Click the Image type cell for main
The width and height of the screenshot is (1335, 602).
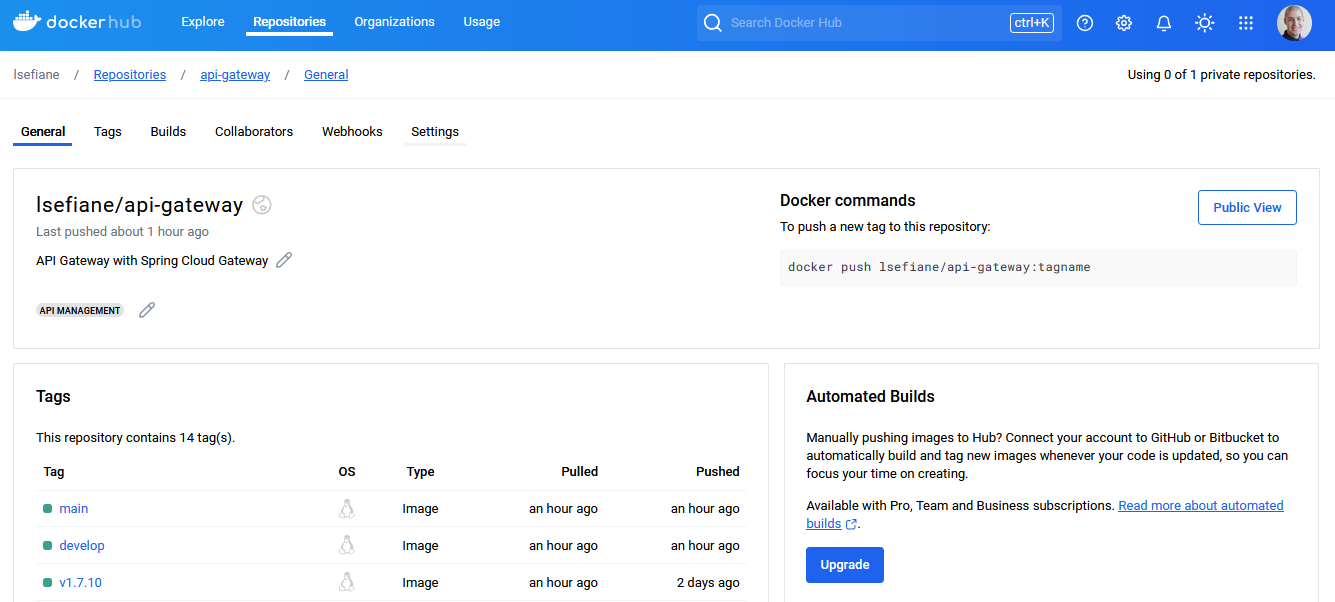(421, 509)
